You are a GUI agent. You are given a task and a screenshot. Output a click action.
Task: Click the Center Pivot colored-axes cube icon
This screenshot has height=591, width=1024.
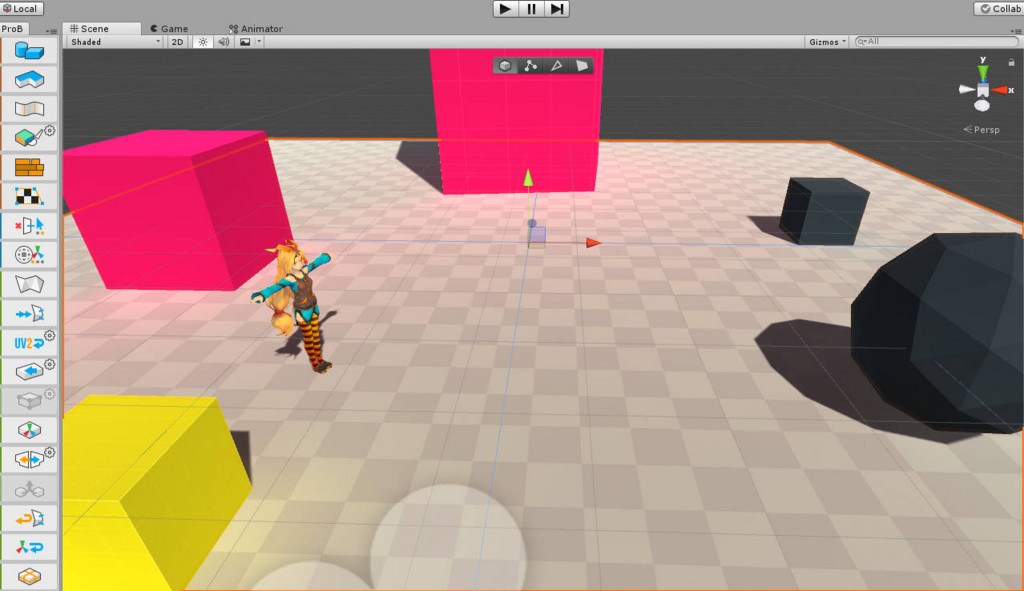29,430
